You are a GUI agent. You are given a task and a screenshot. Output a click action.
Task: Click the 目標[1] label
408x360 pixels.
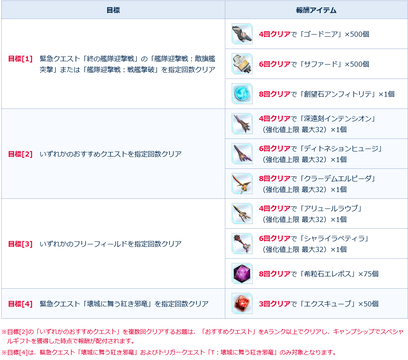pyautogui.click(x=20, y=59)
